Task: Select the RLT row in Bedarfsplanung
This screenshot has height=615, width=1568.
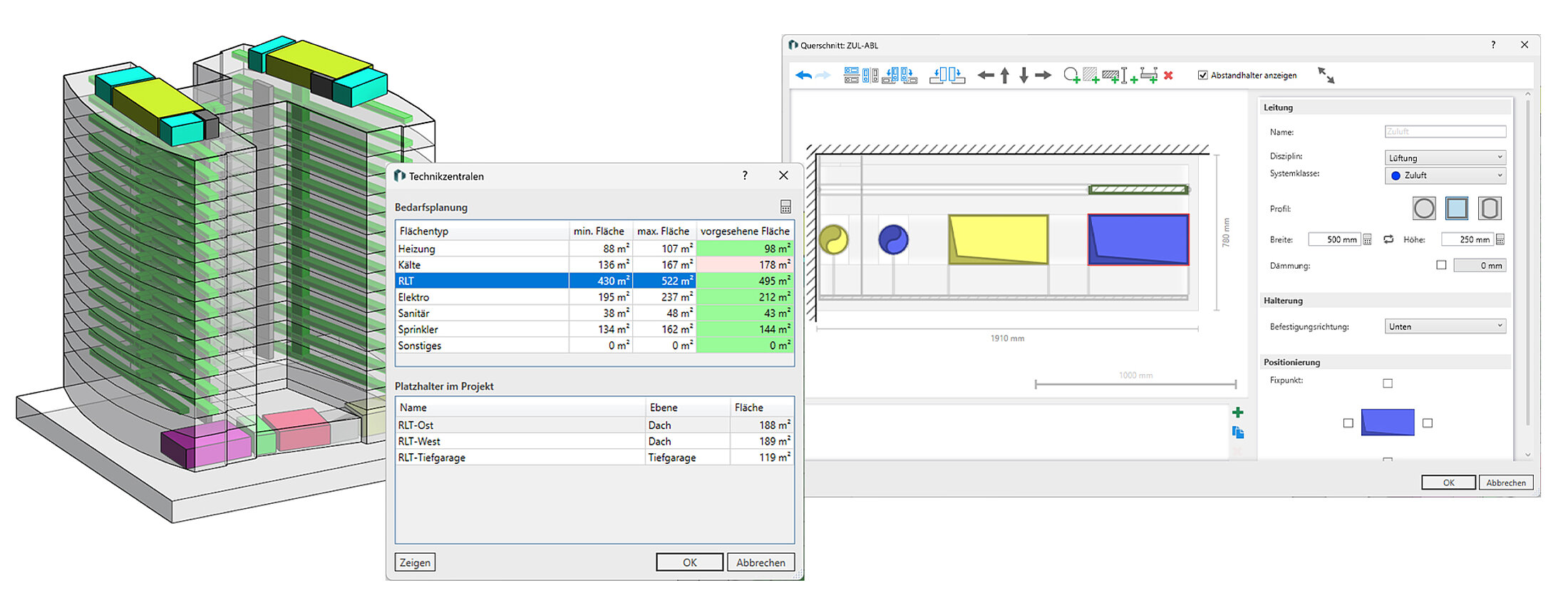Action: tap(482, 281)
